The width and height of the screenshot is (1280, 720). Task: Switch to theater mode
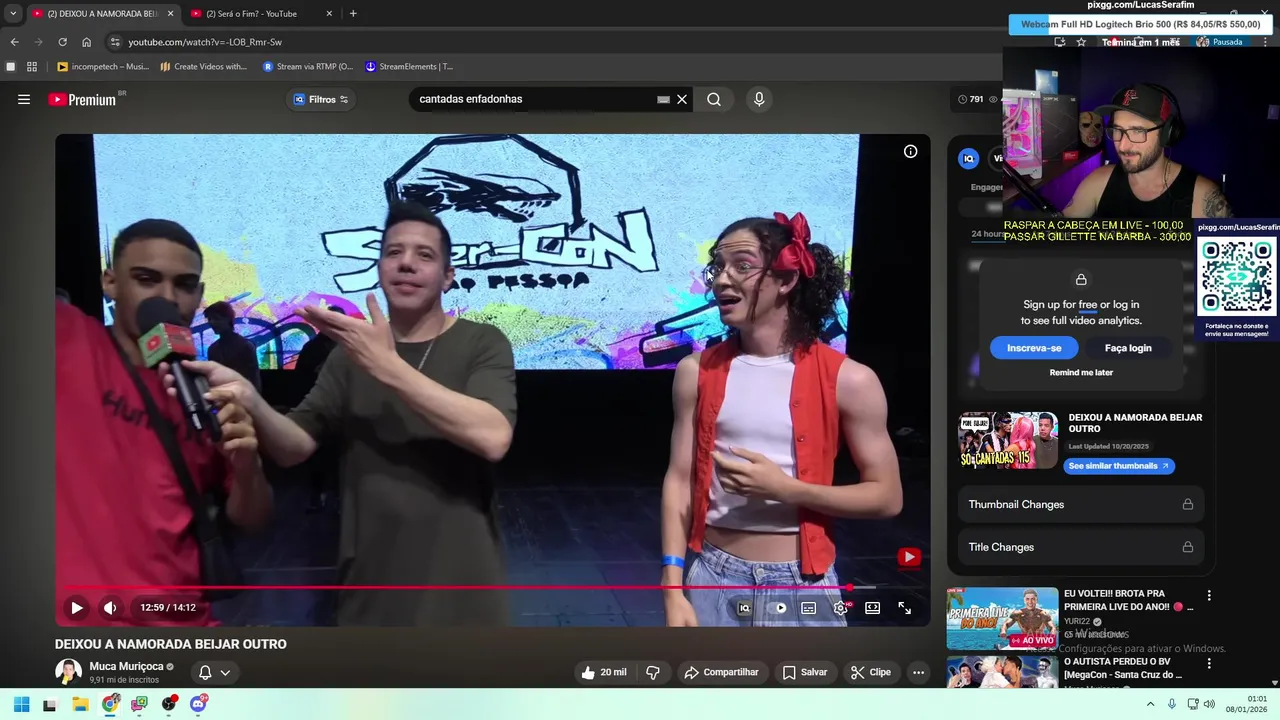(x=872, y=607)
